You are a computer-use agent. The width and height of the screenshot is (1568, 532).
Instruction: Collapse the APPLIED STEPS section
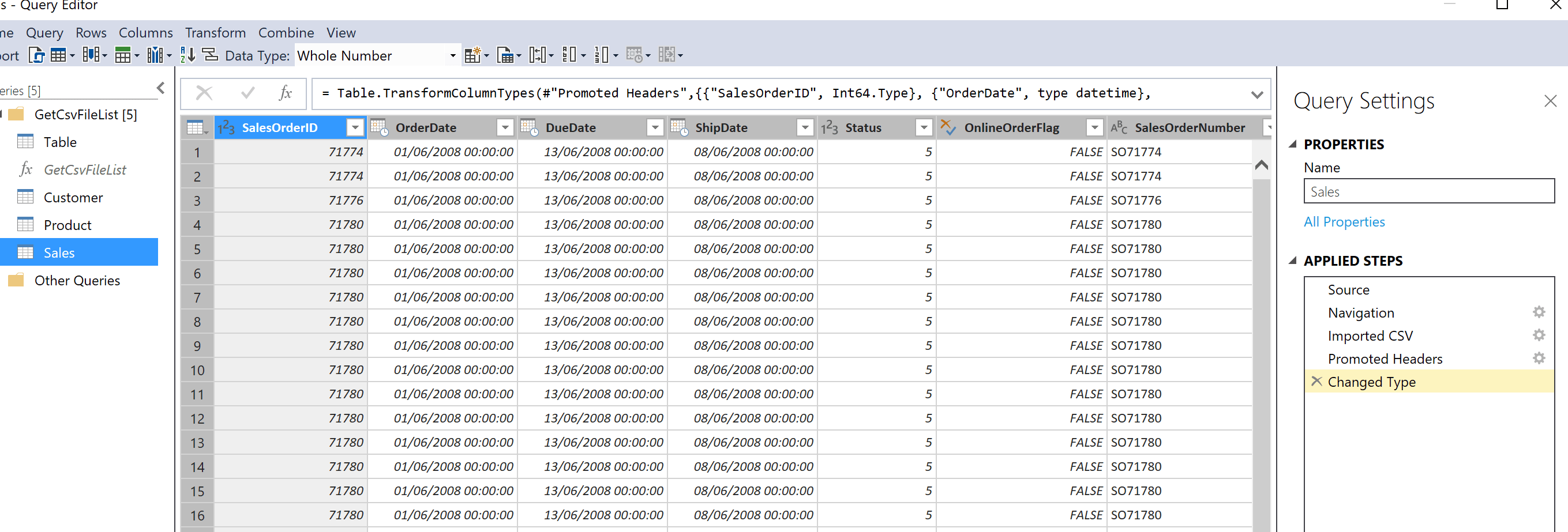click(x=1293, y=261)
